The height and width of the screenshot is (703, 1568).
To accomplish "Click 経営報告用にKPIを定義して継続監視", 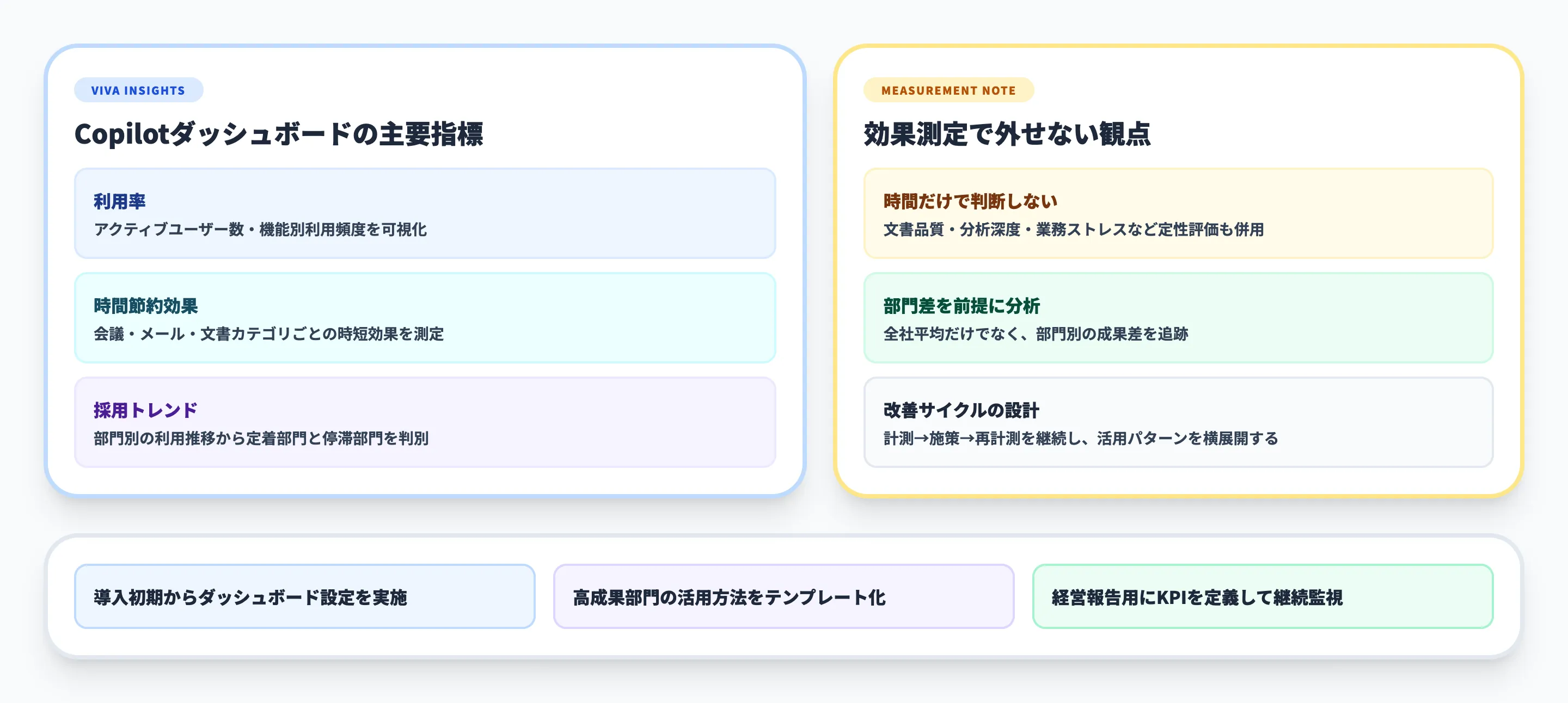I will click(x=1263, y=596).
